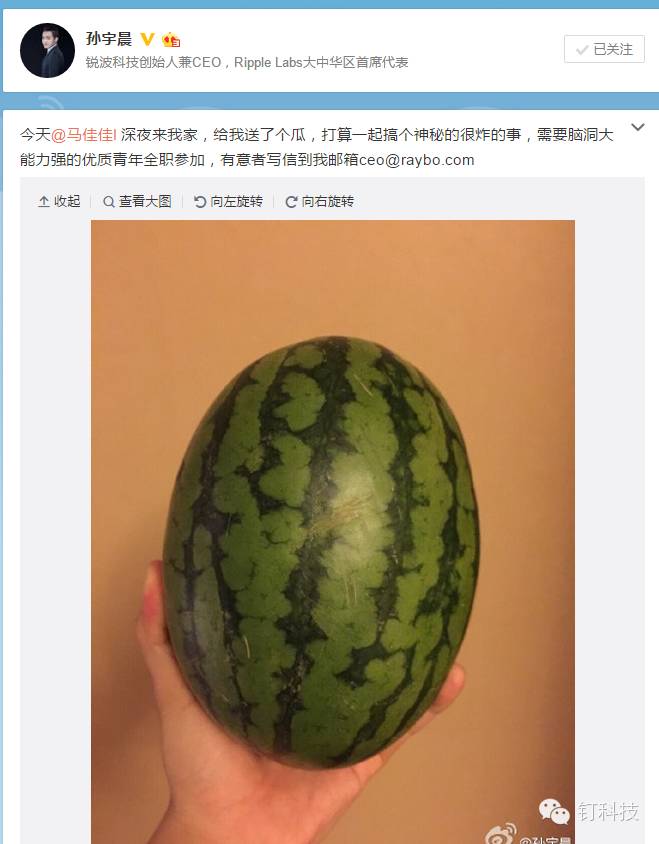Click the checkmark in 已关注 button
Viewport: 659px width, 844px height.
point(582,50)
